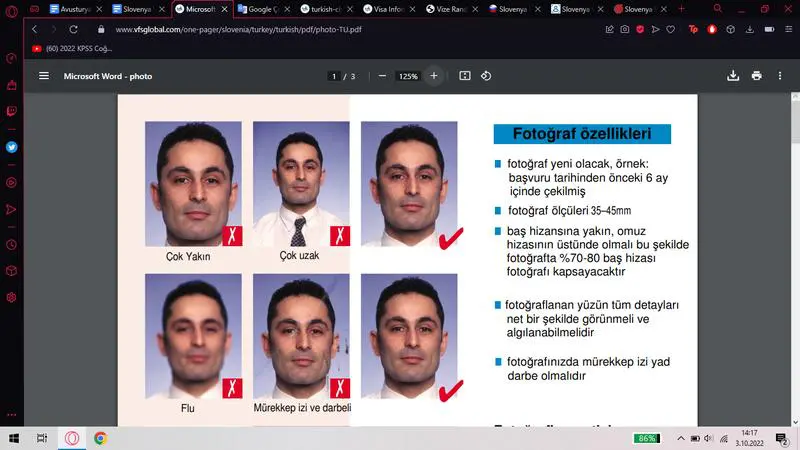Open a new browser tab
The image size is (800, 450).
[x=681, y=9]
